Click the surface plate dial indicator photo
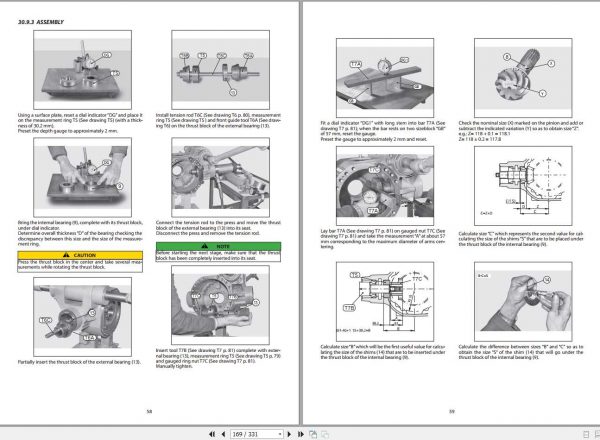 (x=82, y=70)
